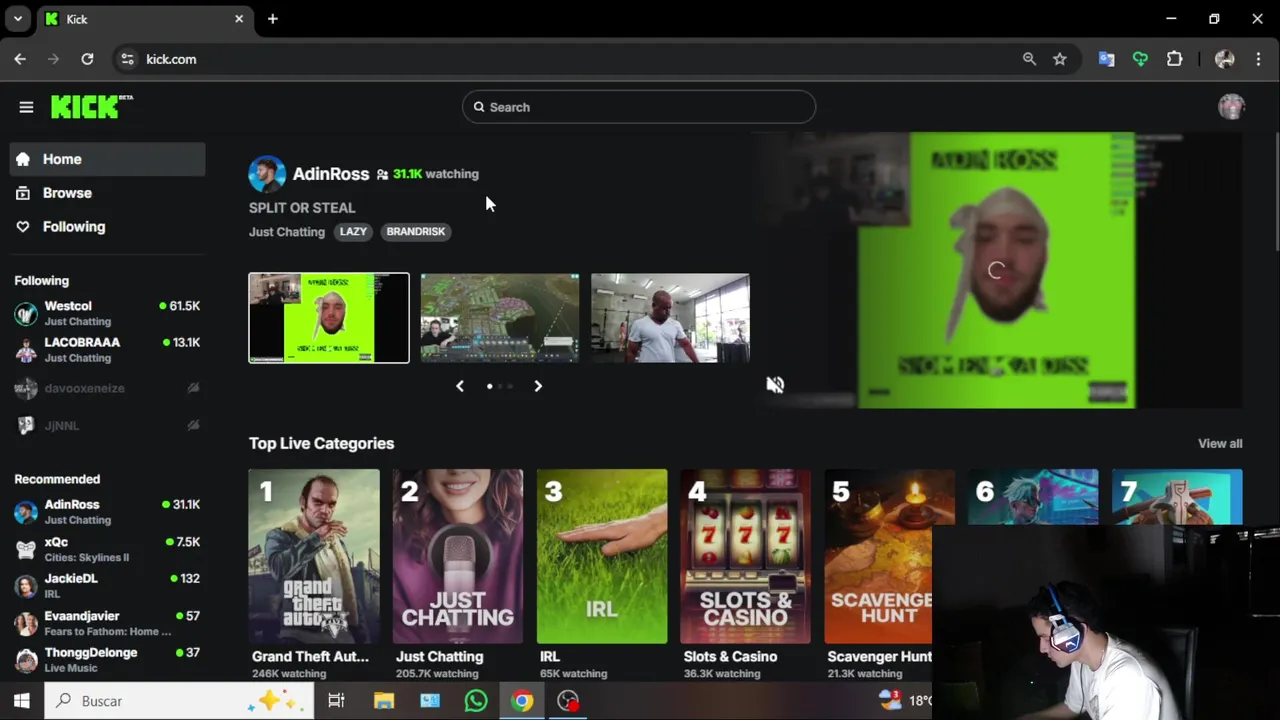The height and width of the screenshot is (720, 1280).
Task: Open category card number 6
Action: (x=1033, y=496)
